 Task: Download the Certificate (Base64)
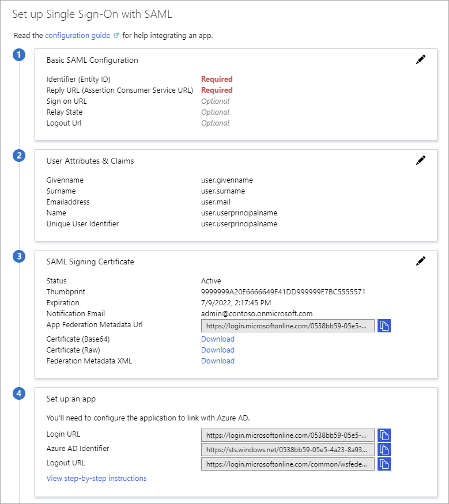click(x=218, y=339)
